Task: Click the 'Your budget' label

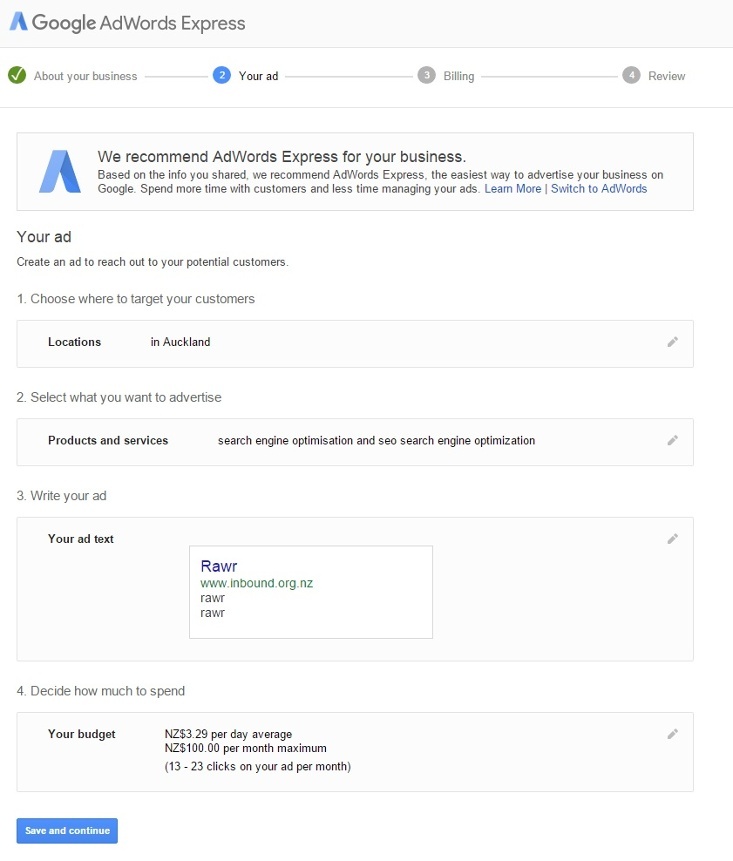Action: (82, 734)
